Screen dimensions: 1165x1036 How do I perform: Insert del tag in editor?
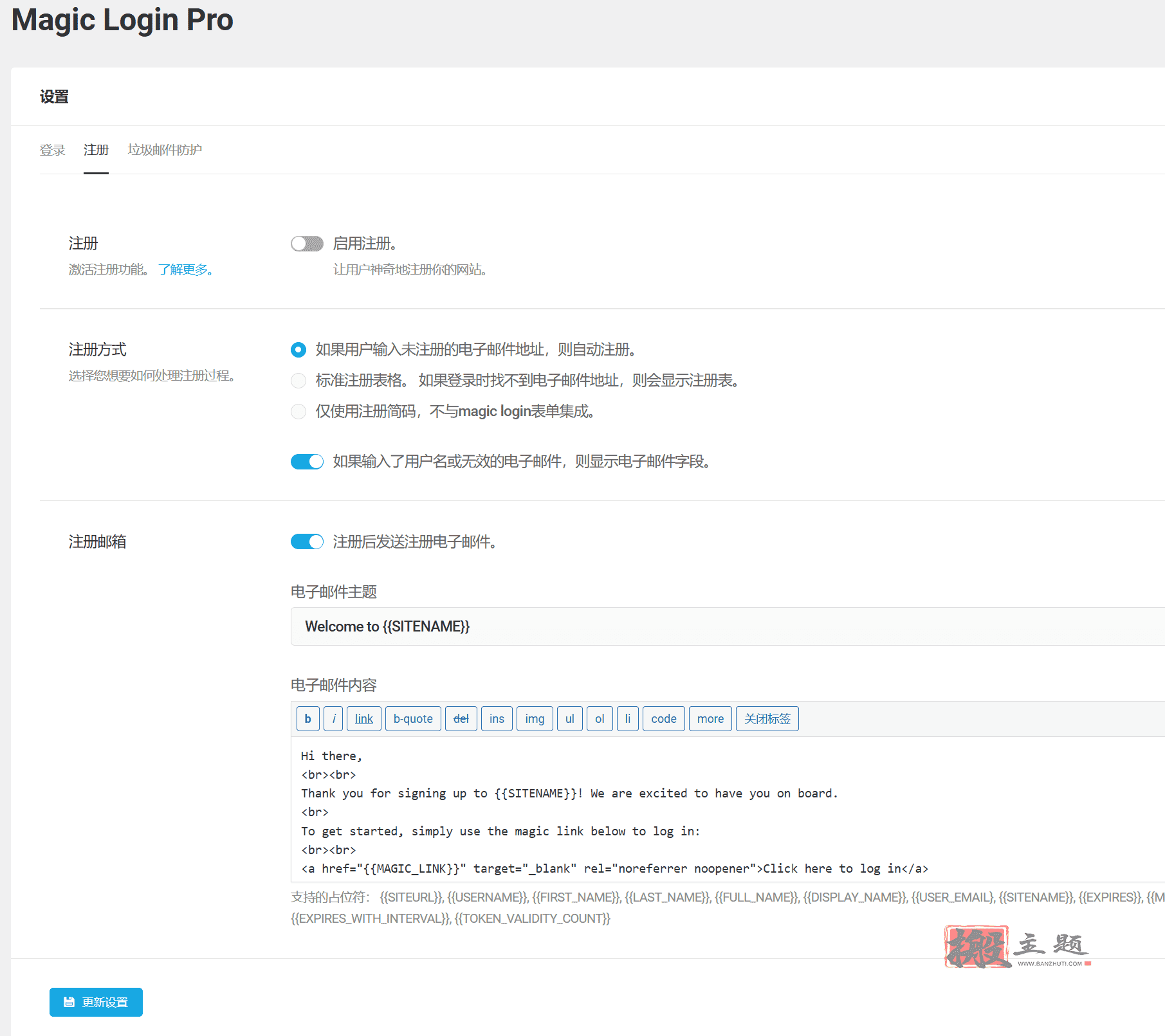[x=461, y=718]
